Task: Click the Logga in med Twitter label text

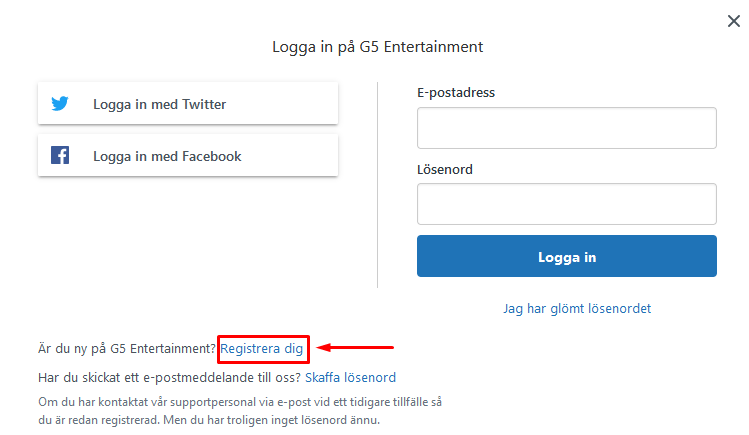Action: pos(160,105)
